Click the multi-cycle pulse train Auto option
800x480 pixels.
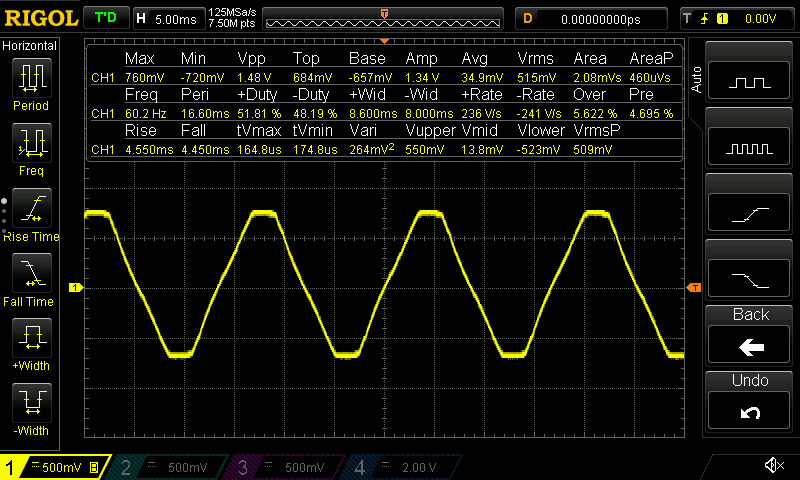coord(748,146)
